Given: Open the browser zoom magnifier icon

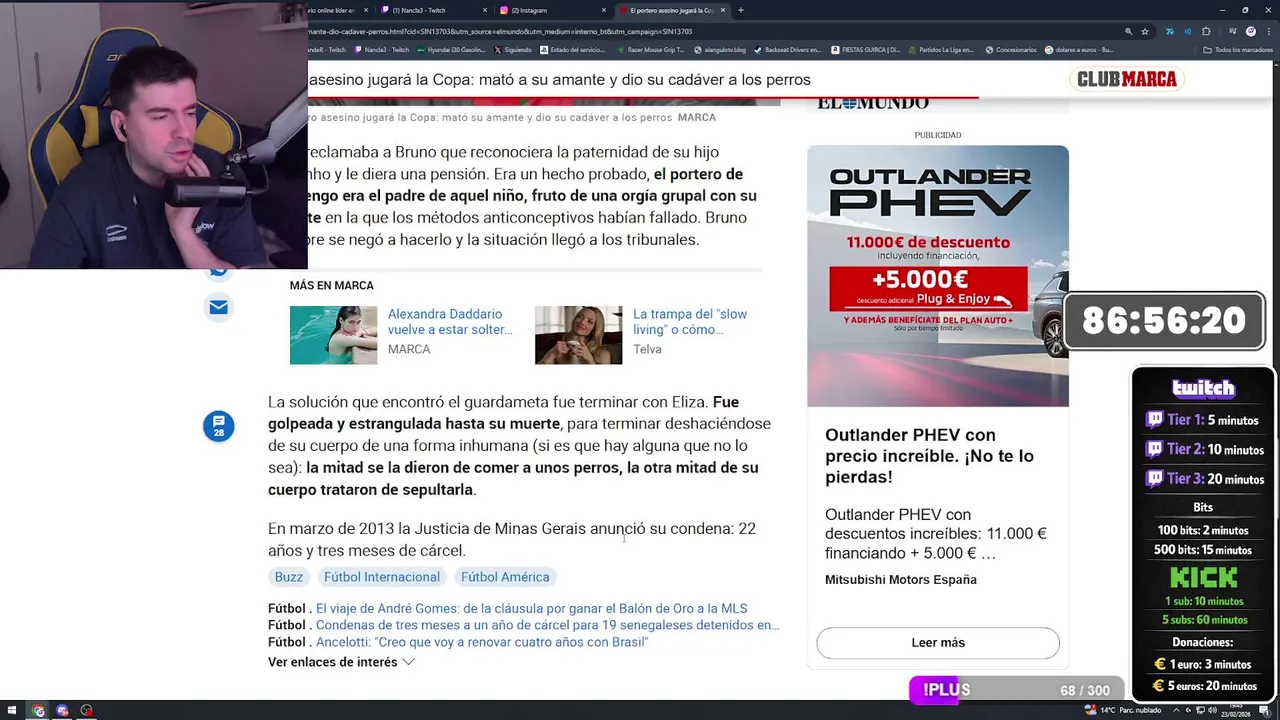Looking at the screenshot, I should click(x=1128, y=31).
